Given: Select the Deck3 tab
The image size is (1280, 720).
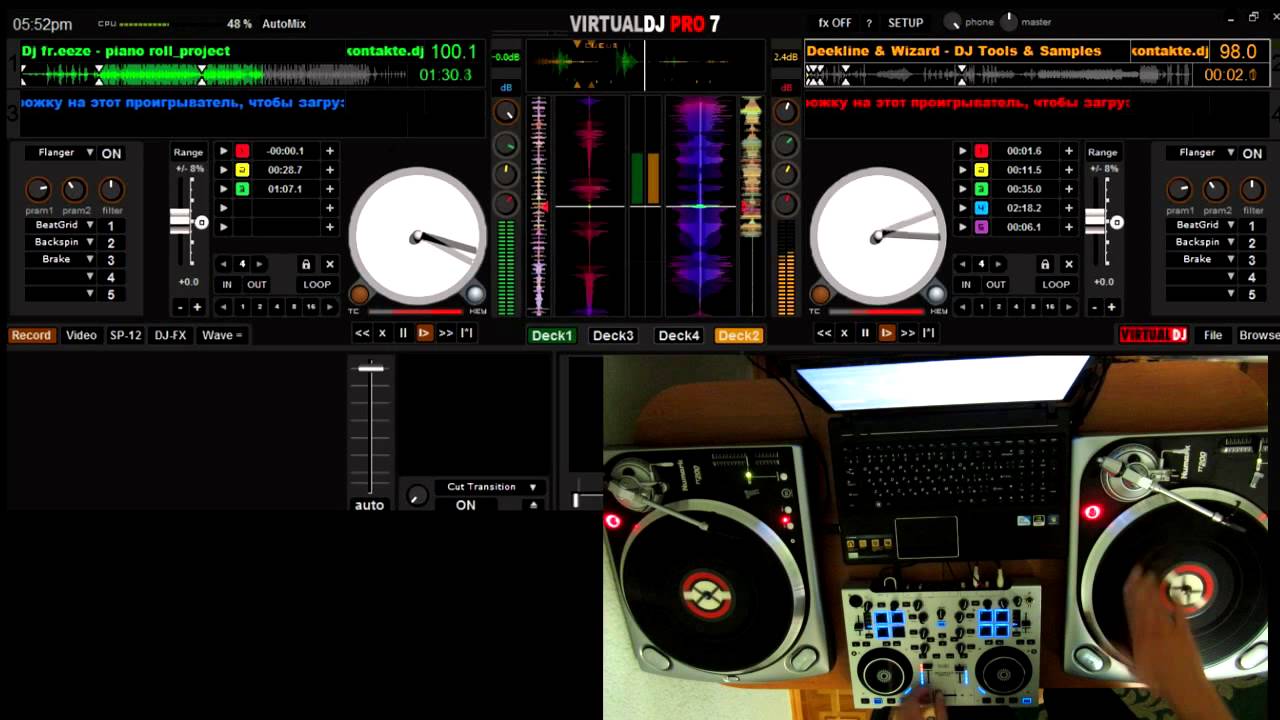Looking at the screenshot, I should 613,335.
